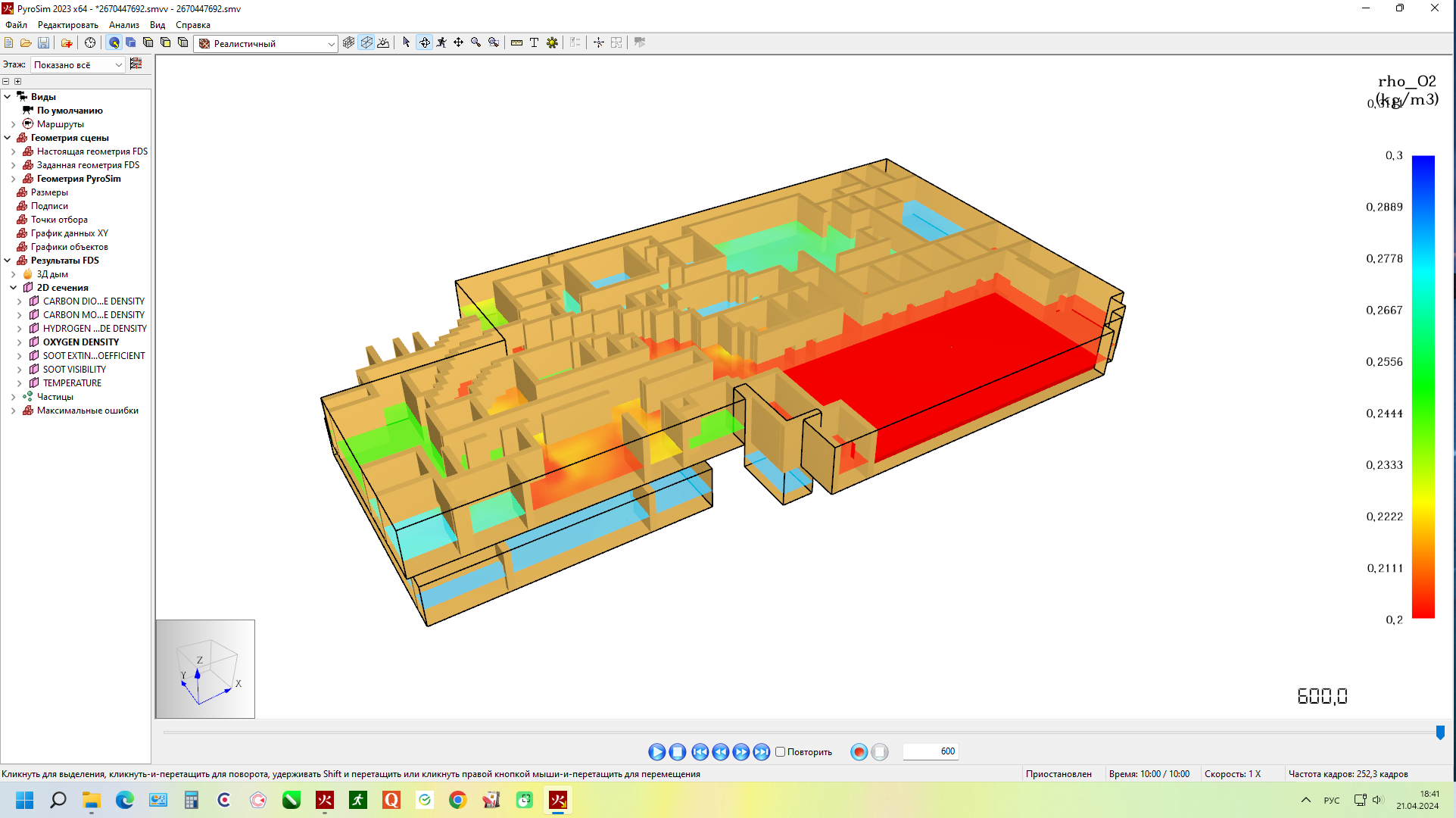Open the Файл menu

[16, 25]
